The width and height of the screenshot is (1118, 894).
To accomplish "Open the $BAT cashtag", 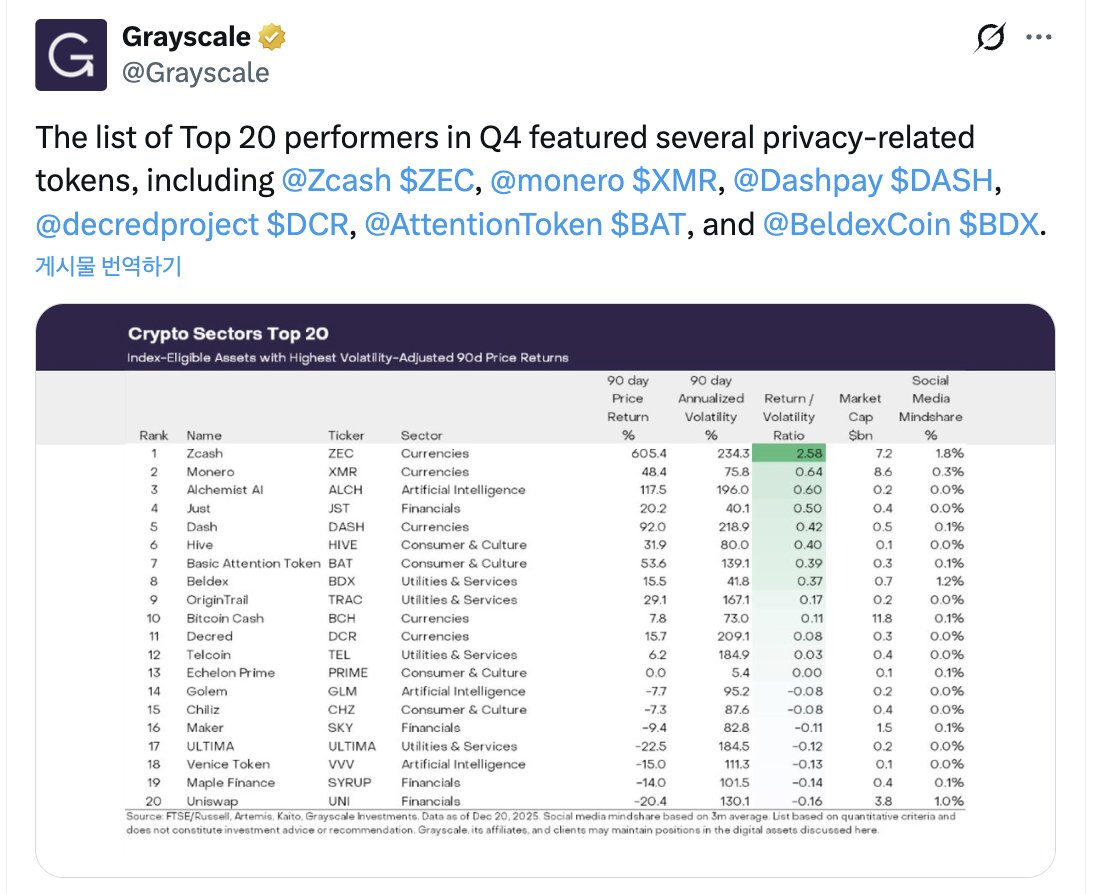I will (x=647, y=225).
